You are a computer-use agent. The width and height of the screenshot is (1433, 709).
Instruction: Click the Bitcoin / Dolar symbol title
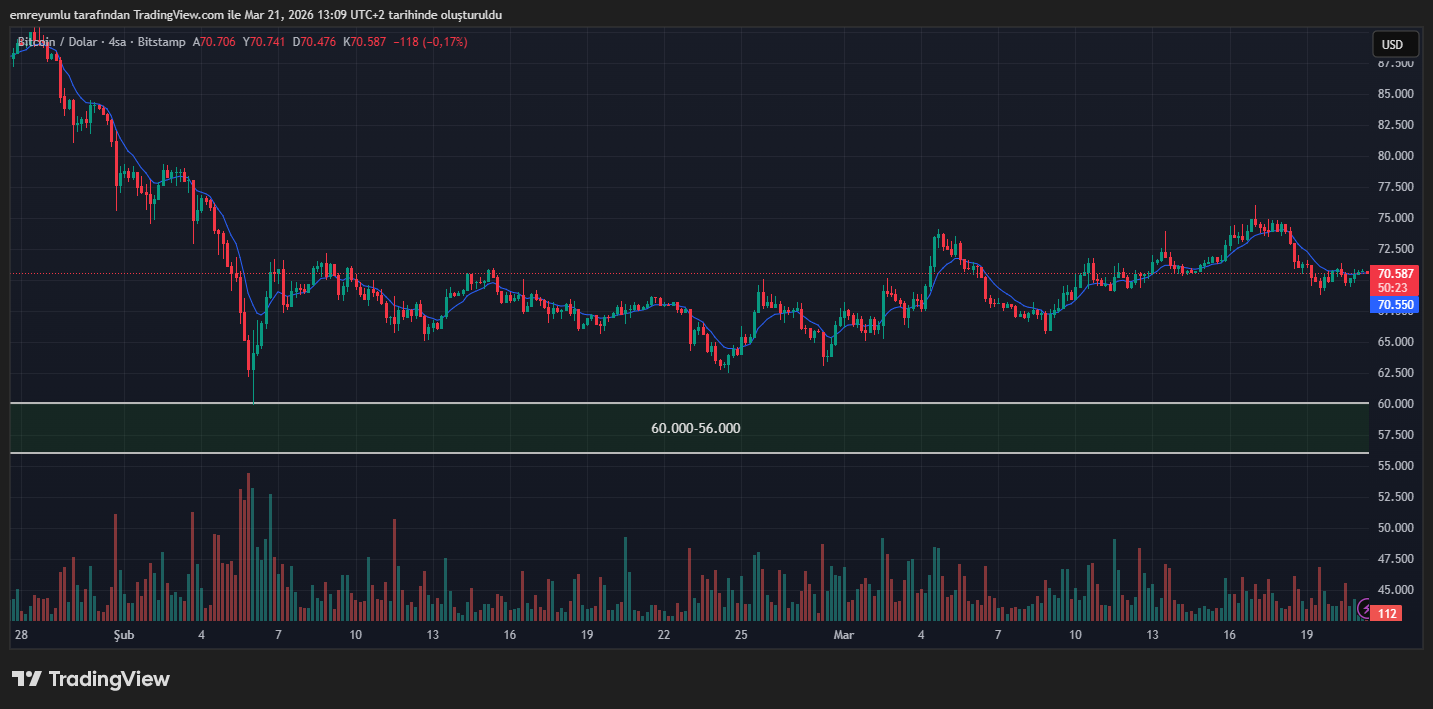(59, 42)
